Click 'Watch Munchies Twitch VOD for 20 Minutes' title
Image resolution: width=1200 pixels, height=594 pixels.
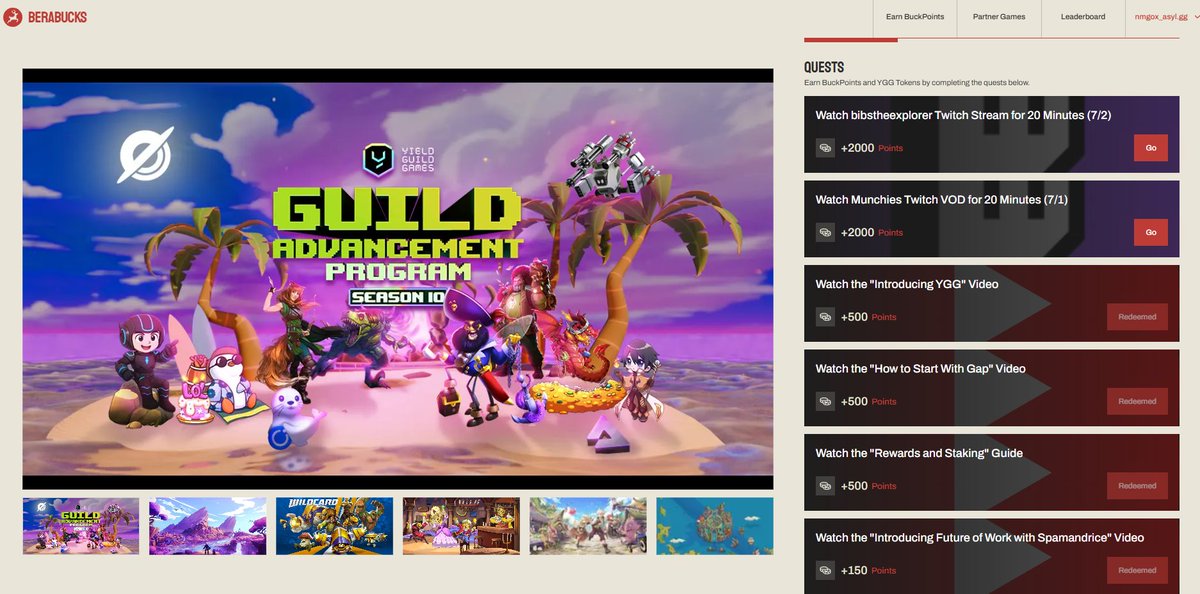click(941, 200)
